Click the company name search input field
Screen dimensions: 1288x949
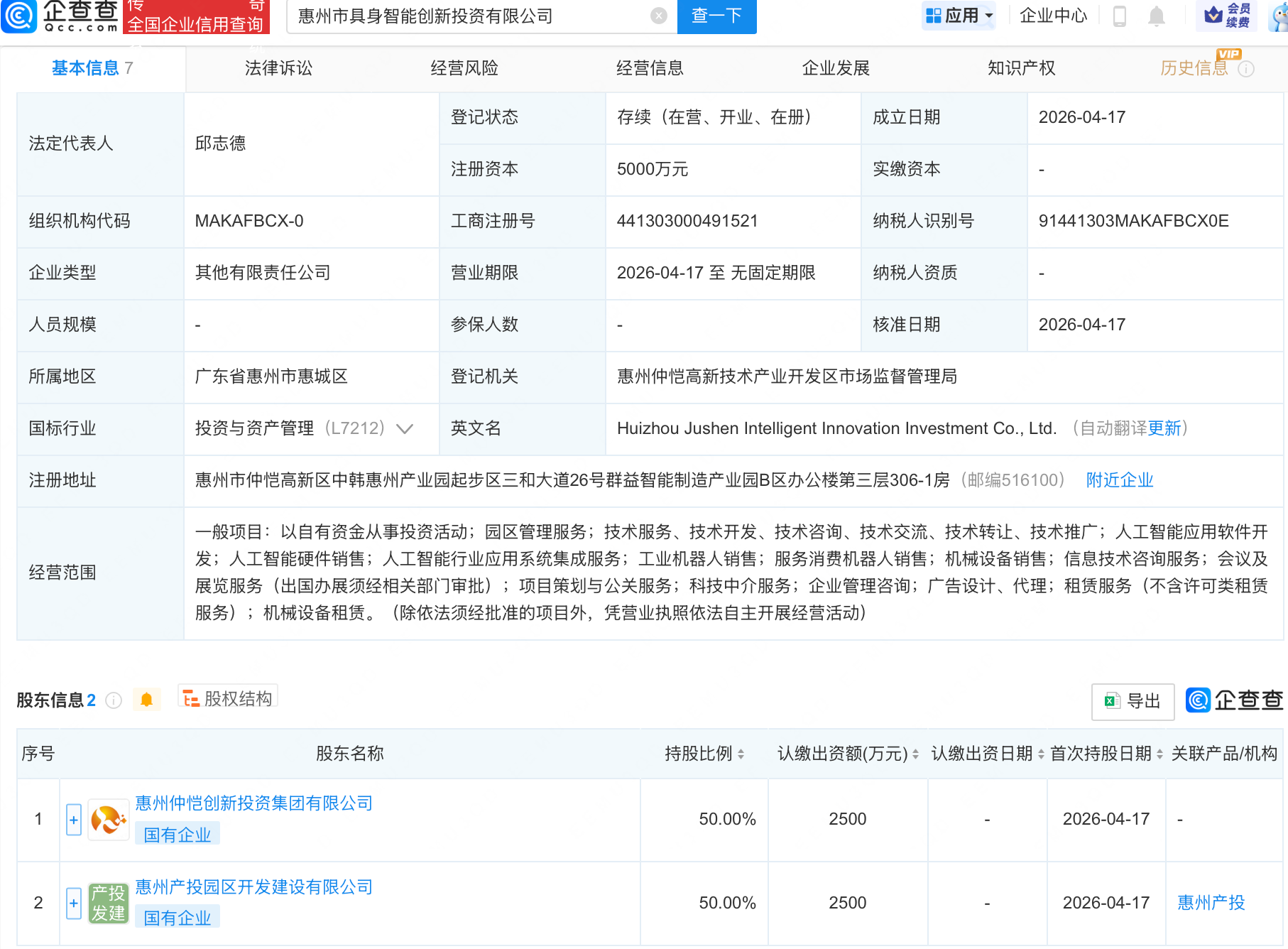[469, 16]
